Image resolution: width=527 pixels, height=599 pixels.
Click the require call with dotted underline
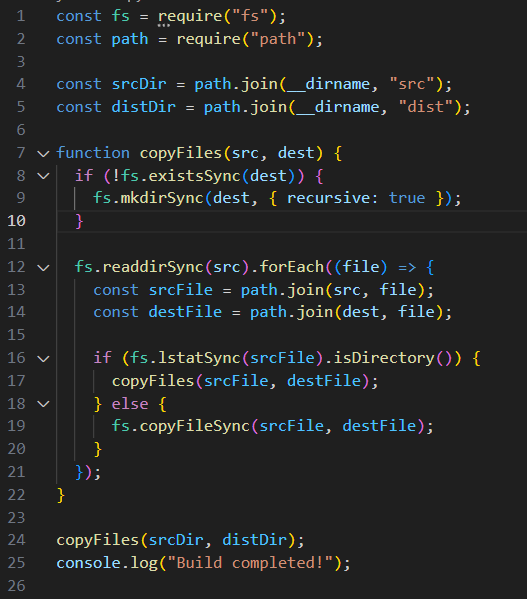click(190, 17)
